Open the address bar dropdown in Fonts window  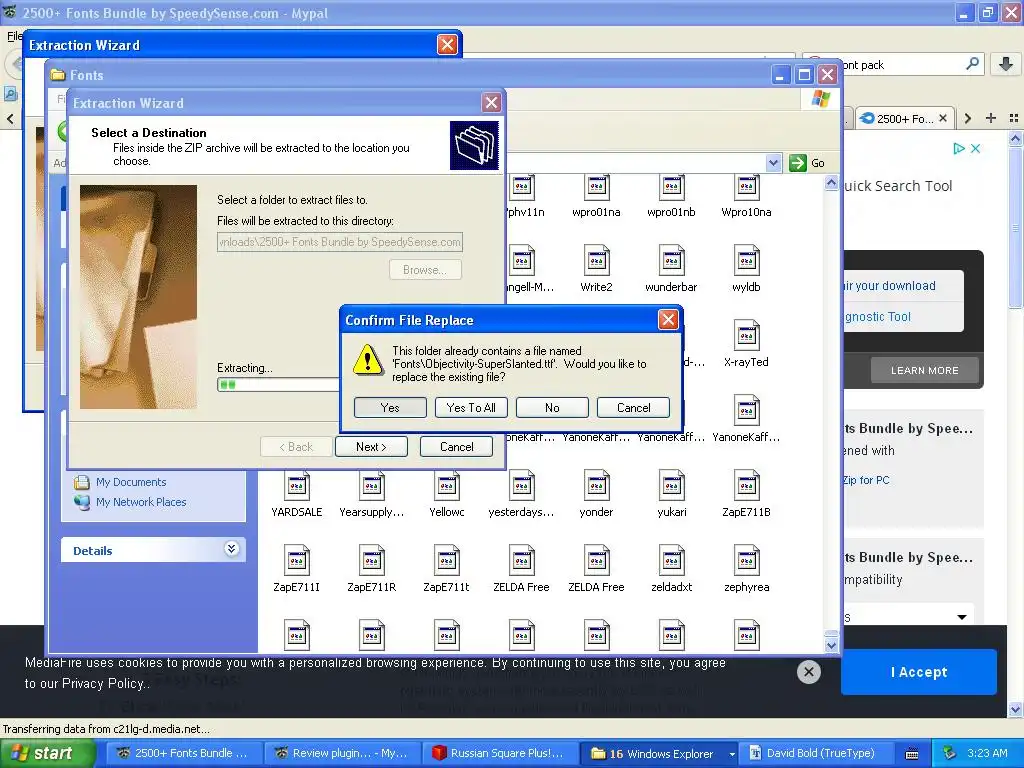pos(773,163)
